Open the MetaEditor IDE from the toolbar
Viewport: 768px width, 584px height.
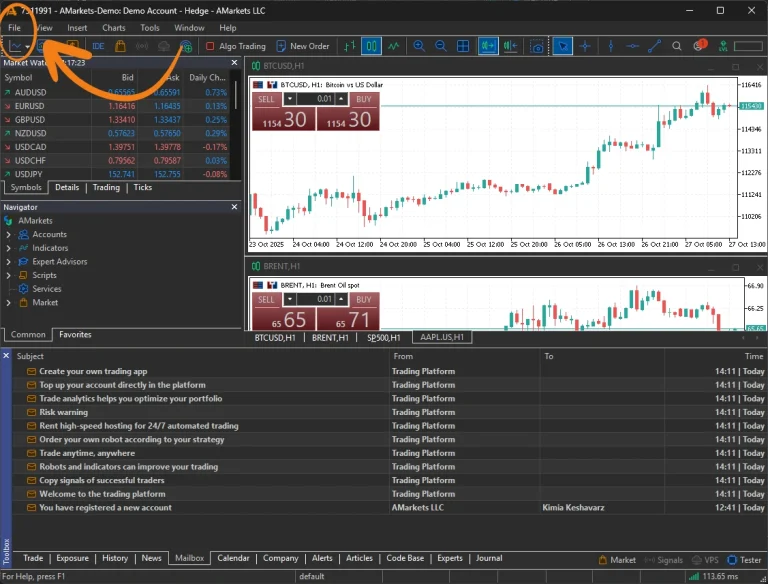click(x=98, y=46)
